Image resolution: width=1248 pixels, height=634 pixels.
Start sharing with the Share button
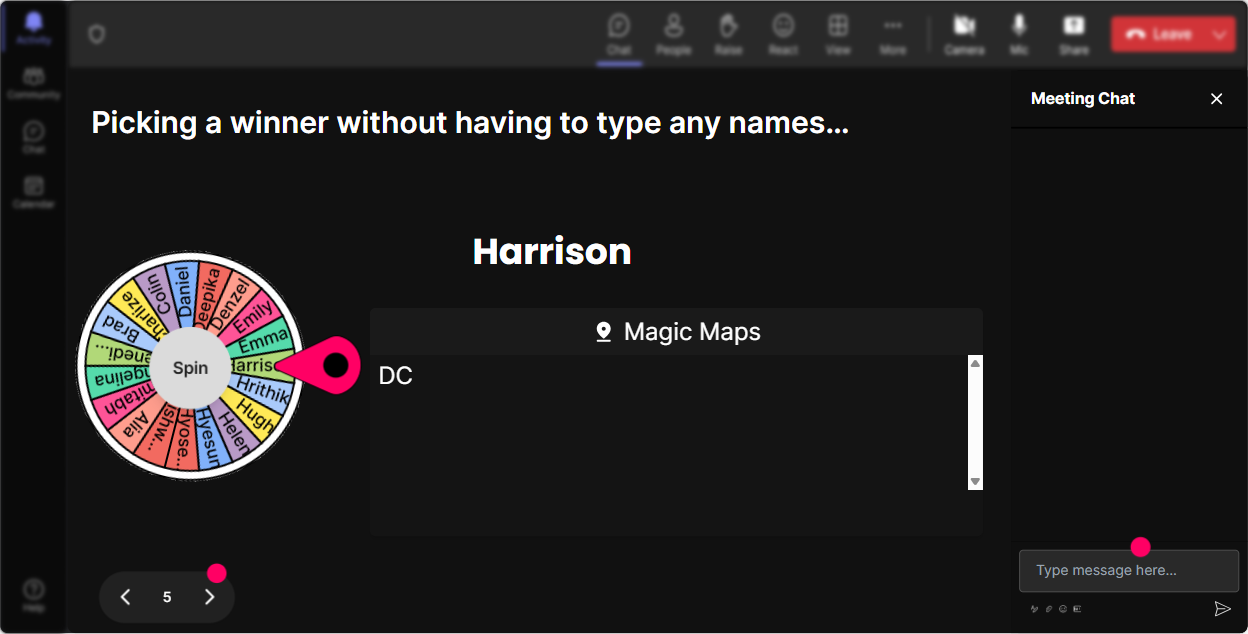(x=1074, y=34)
